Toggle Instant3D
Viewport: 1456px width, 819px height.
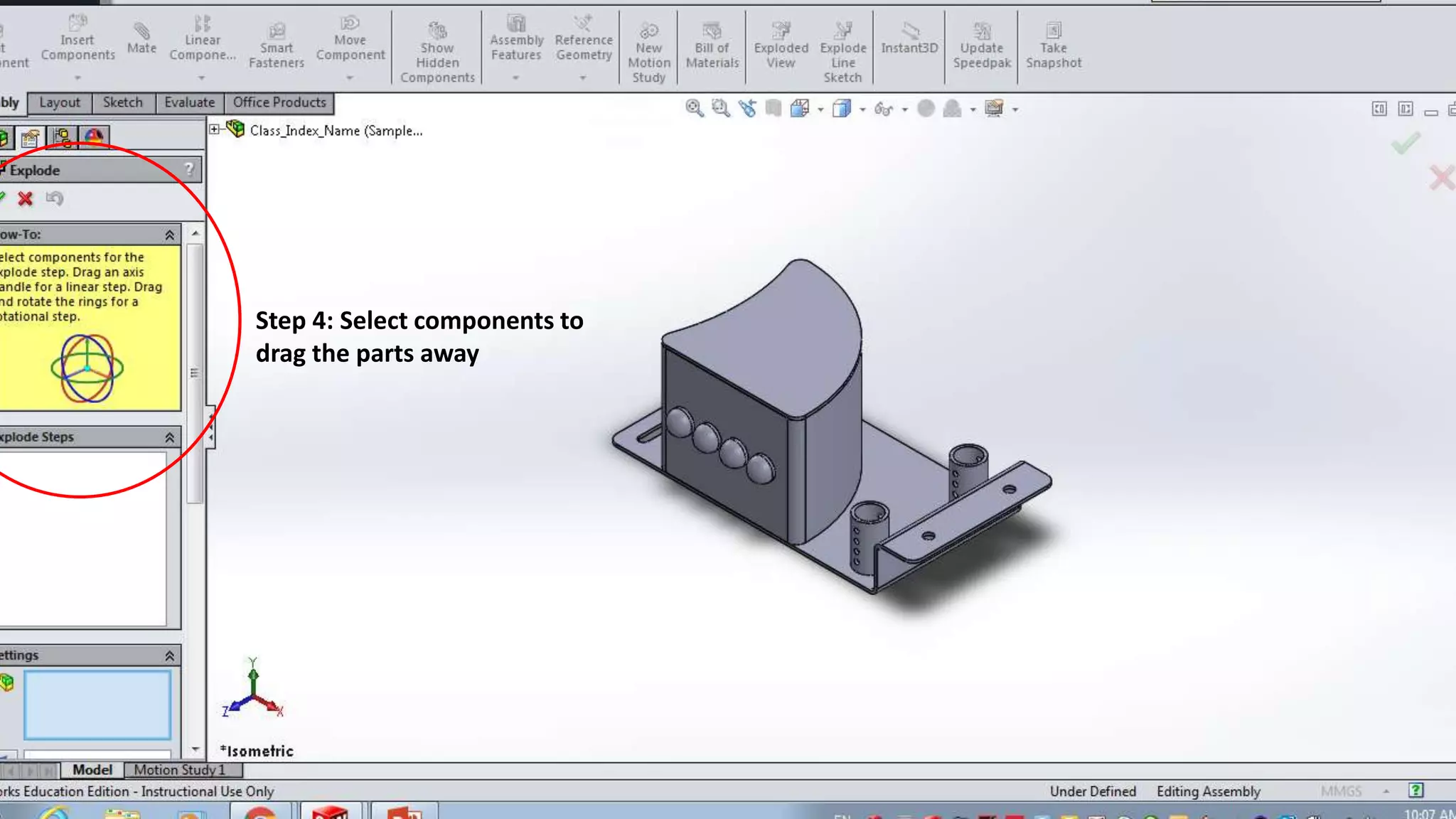click(x=909, y=38)
